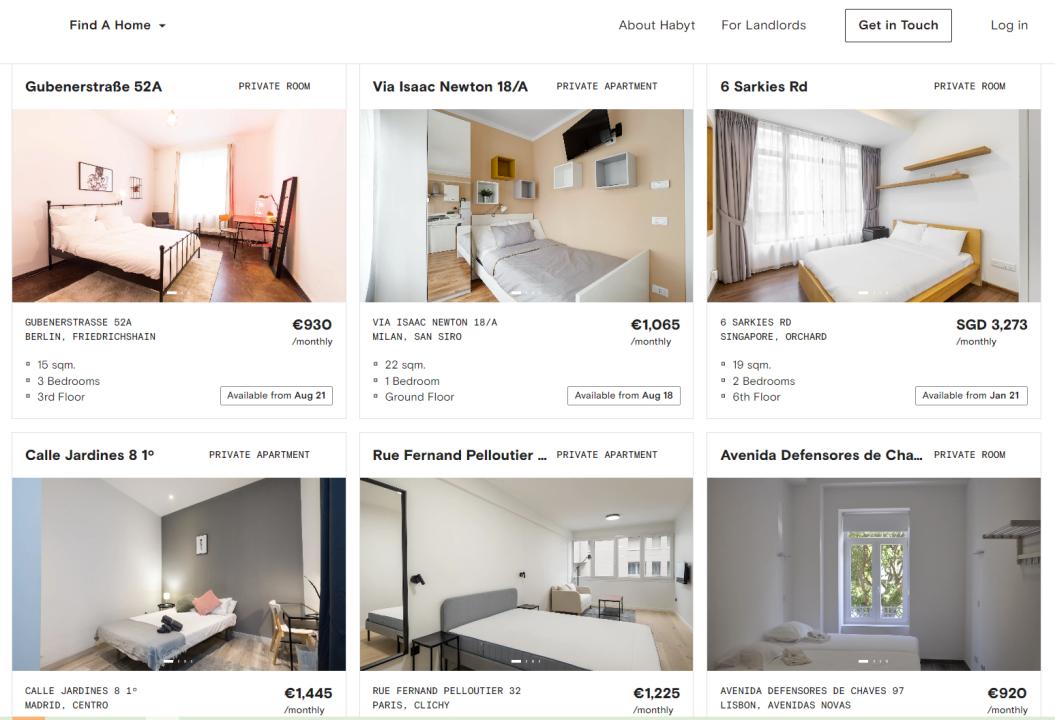Open the For Landlords page
Screen dimensions: 1055x720
tap(763, 25)
